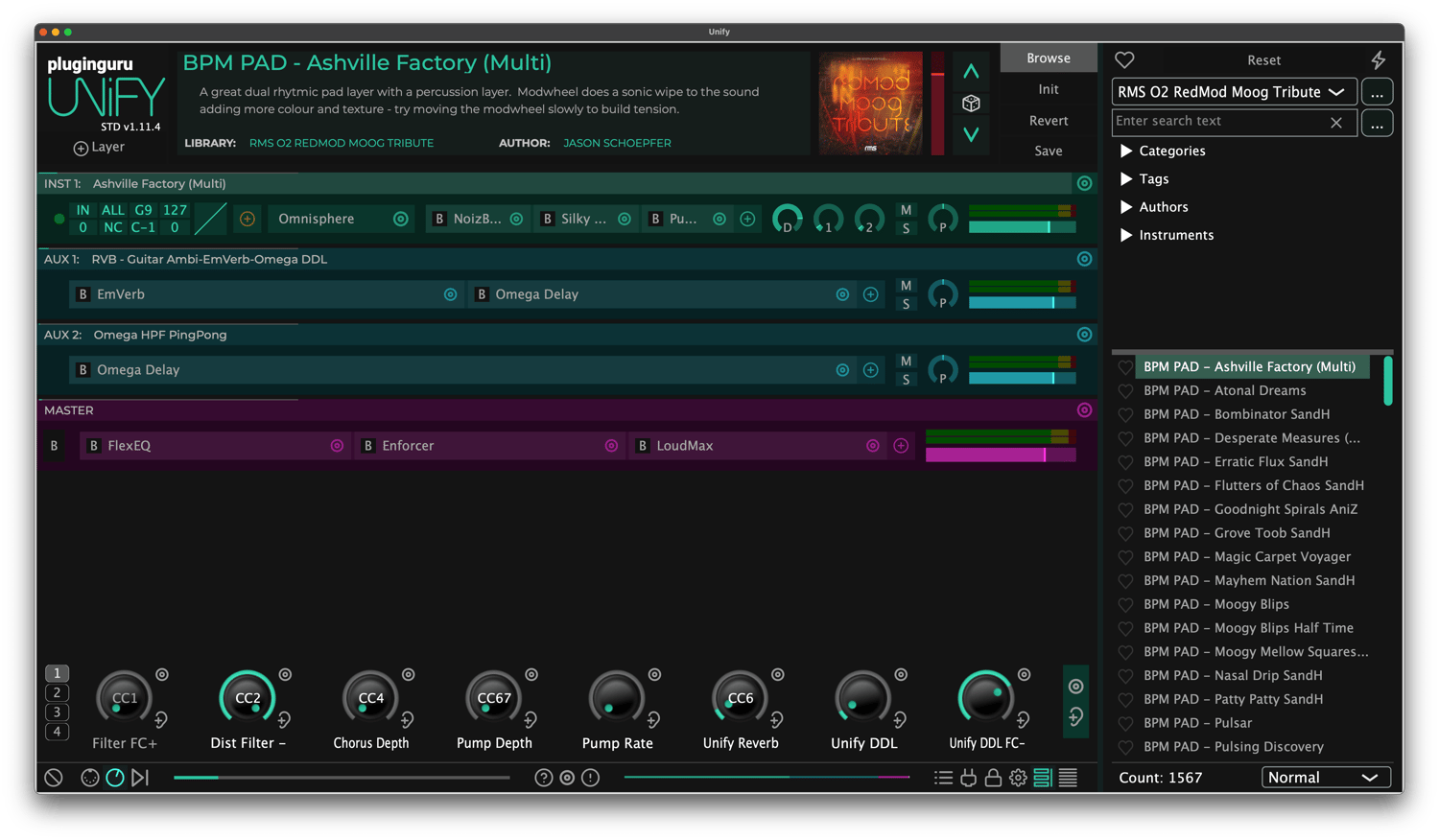Solo the INST 1 layer

pyautogui.click(x=906, y=228)
